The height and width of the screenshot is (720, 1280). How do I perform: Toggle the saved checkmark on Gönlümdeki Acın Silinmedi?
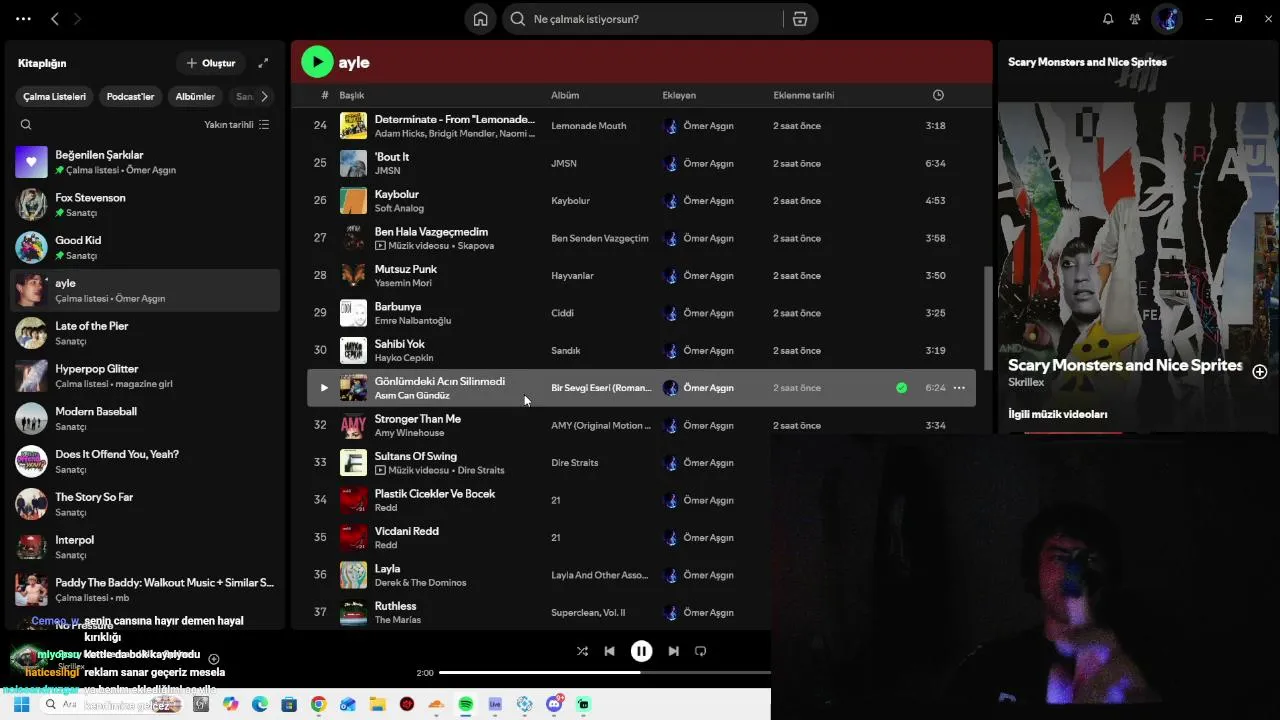click(902, 388)
